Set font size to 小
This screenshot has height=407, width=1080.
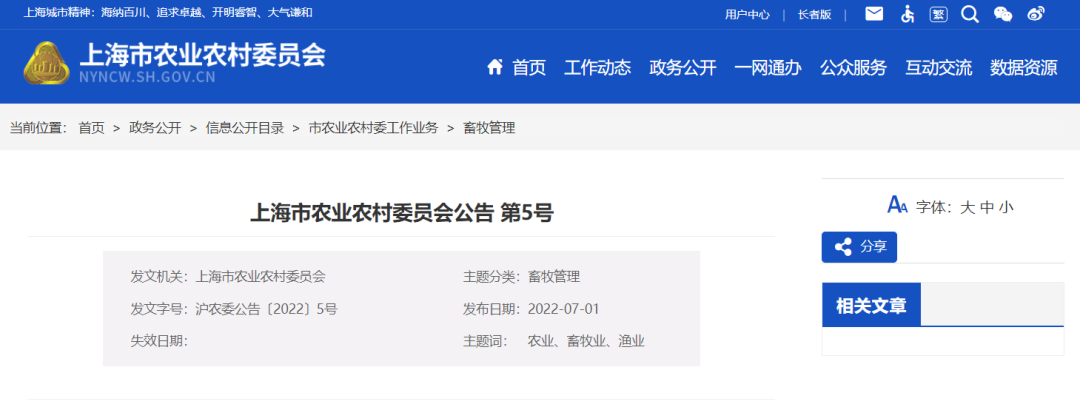click(x=1006, y=207)
